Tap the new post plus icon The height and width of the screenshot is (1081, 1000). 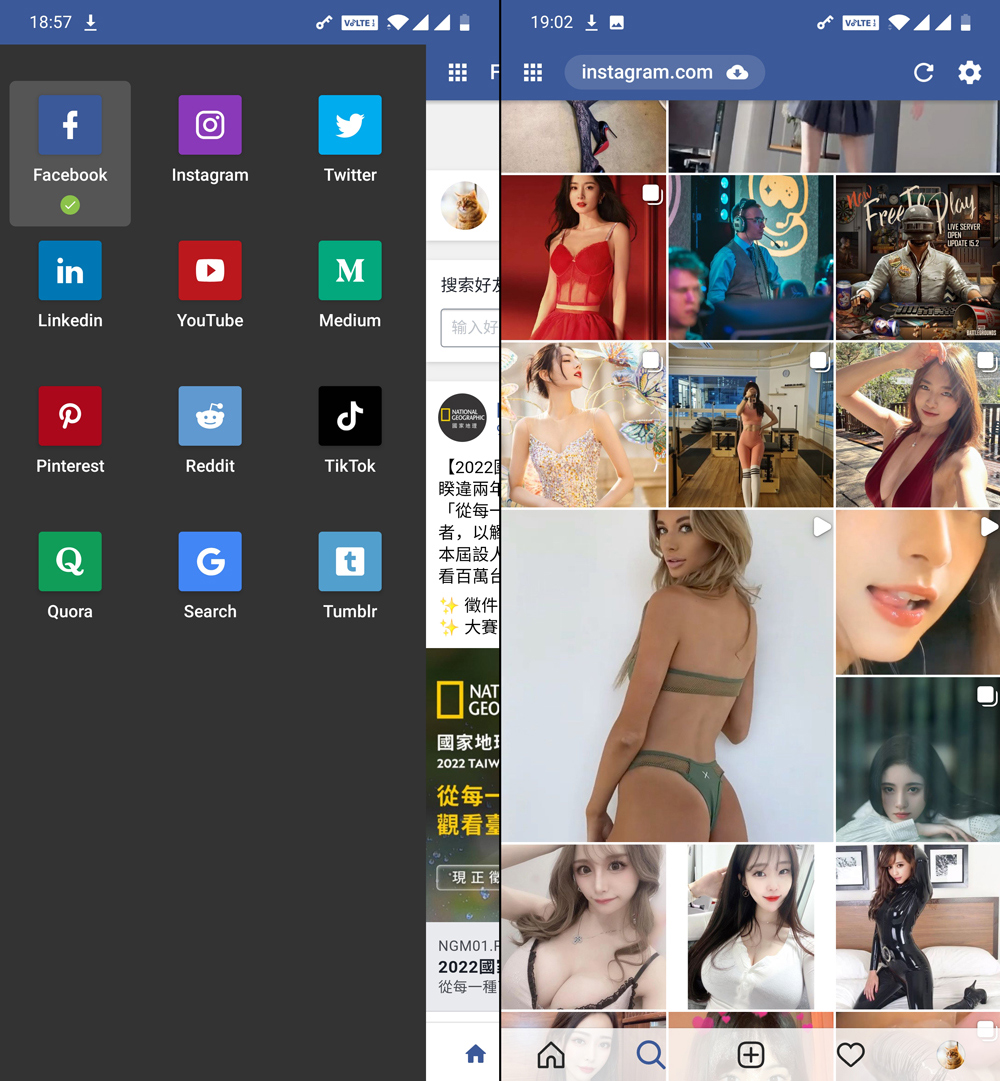click(x=751, y=1054)
